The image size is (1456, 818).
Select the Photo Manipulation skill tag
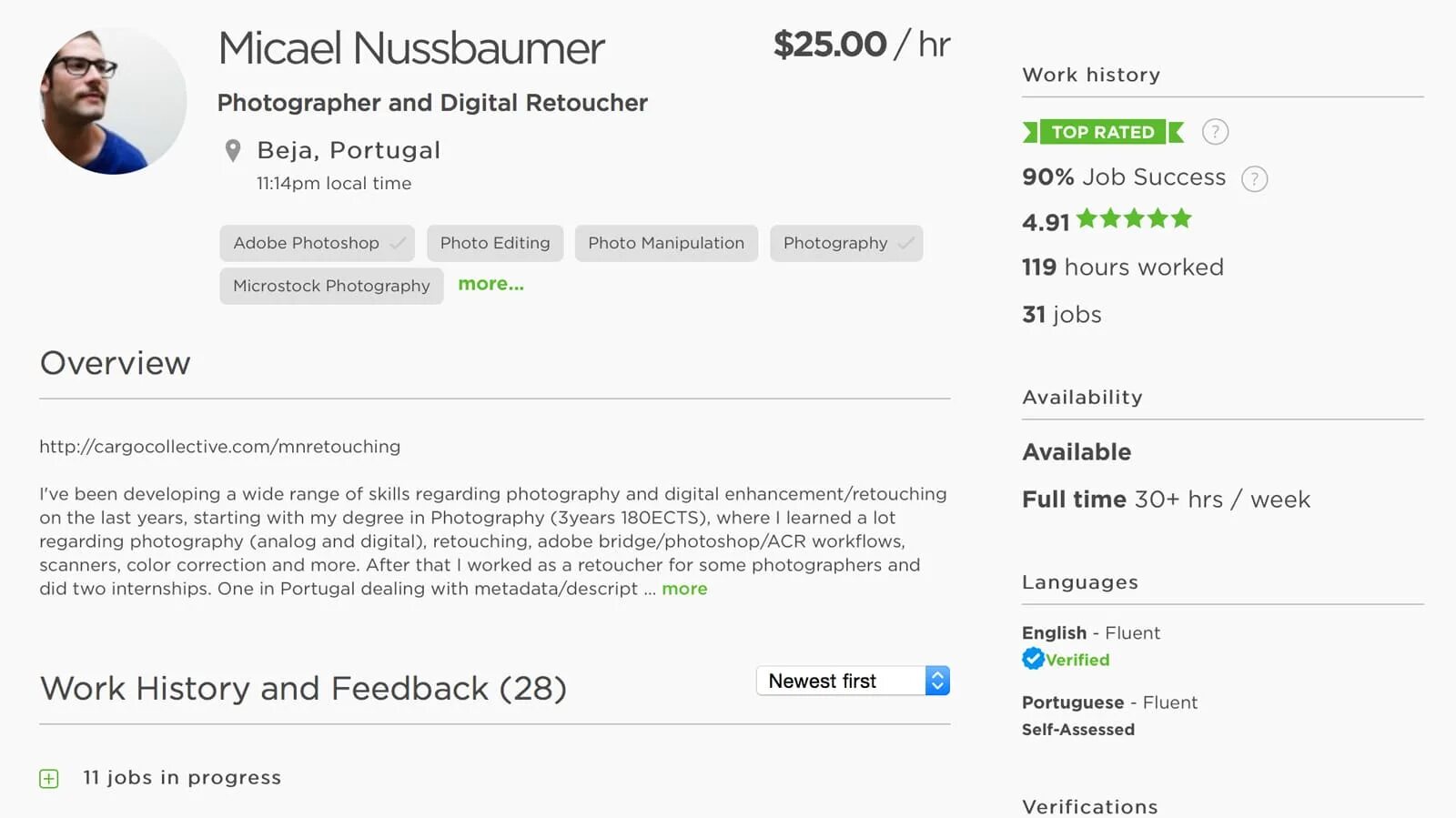tap(666, 244)
